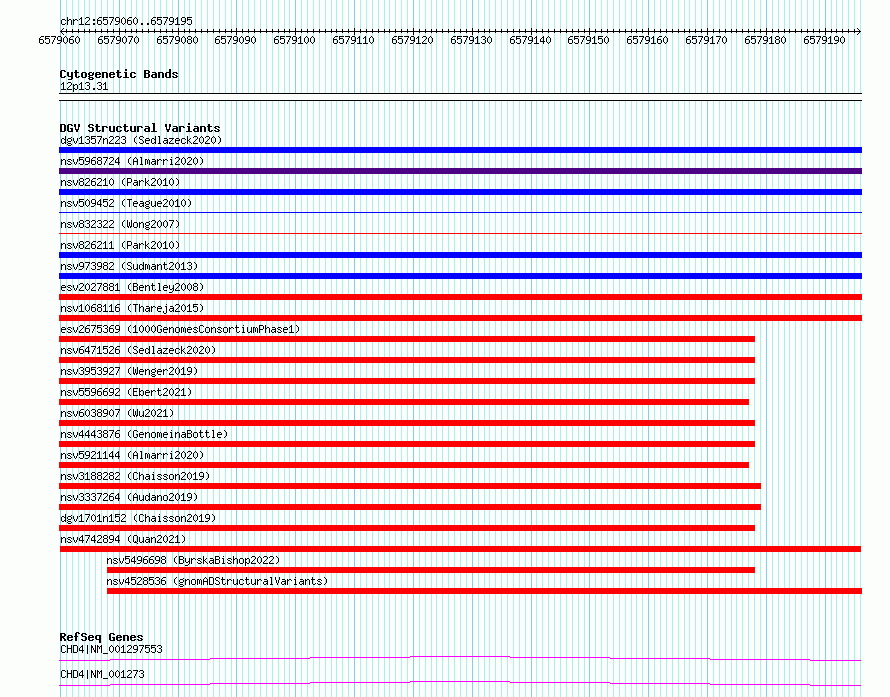Click variant label dgv1357n223 (Sedlazeck2020)

141,140
